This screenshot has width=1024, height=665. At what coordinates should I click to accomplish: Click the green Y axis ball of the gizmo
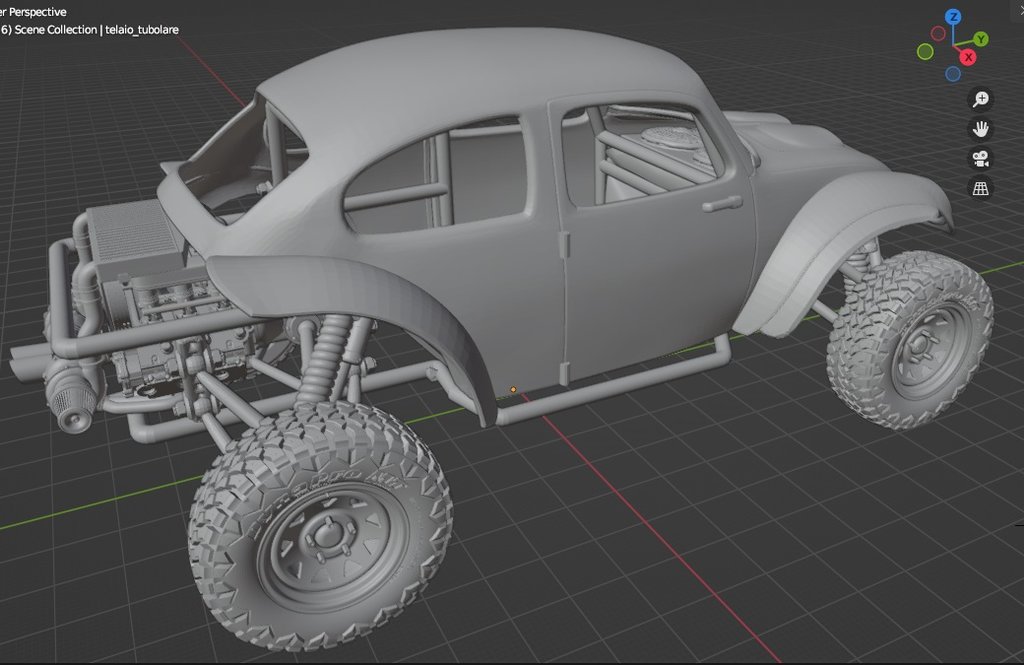981,39
